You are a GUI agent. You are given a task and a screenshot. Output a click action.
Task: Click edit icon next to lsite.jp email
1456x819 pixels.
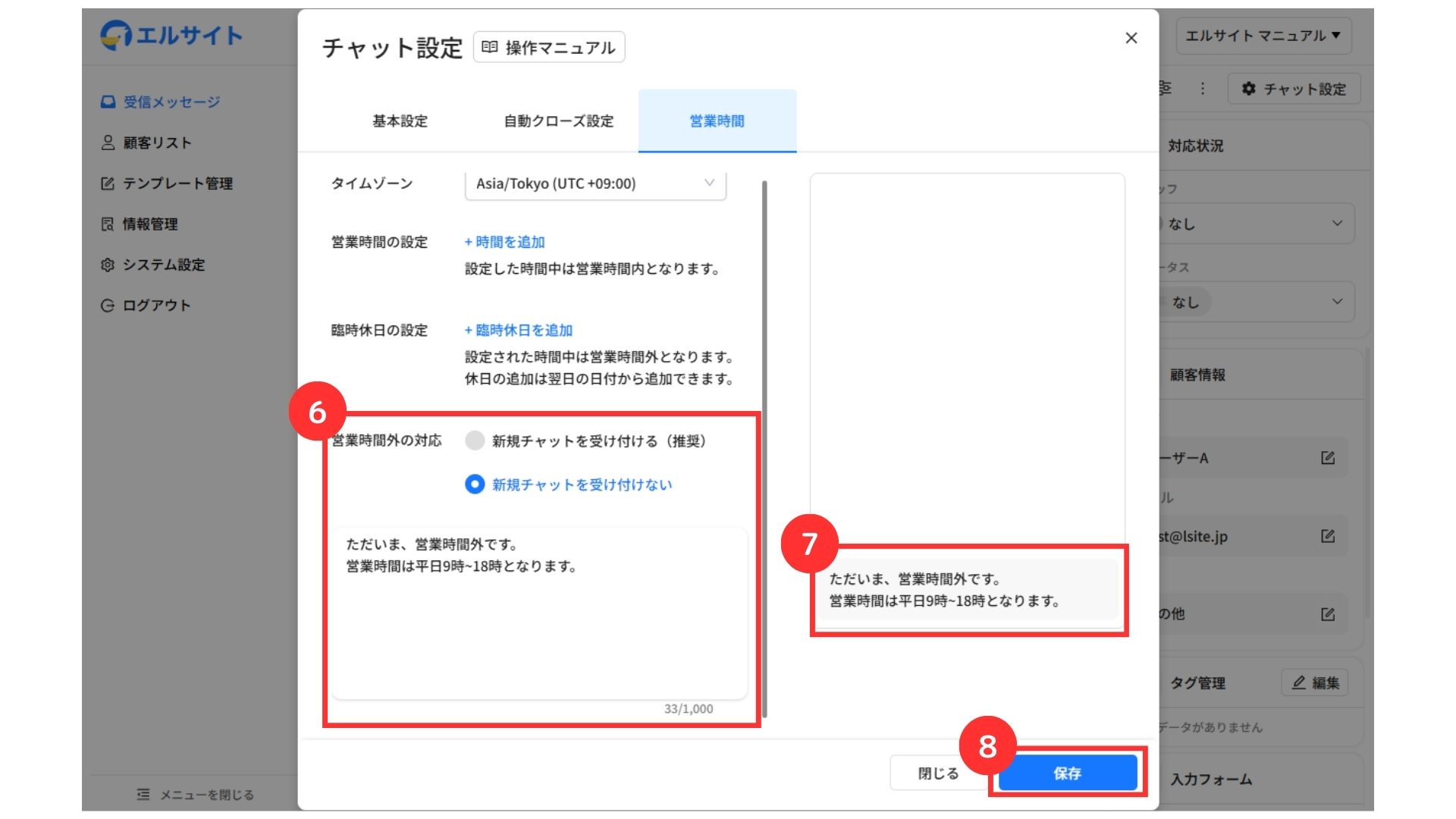coord(1327,536)
